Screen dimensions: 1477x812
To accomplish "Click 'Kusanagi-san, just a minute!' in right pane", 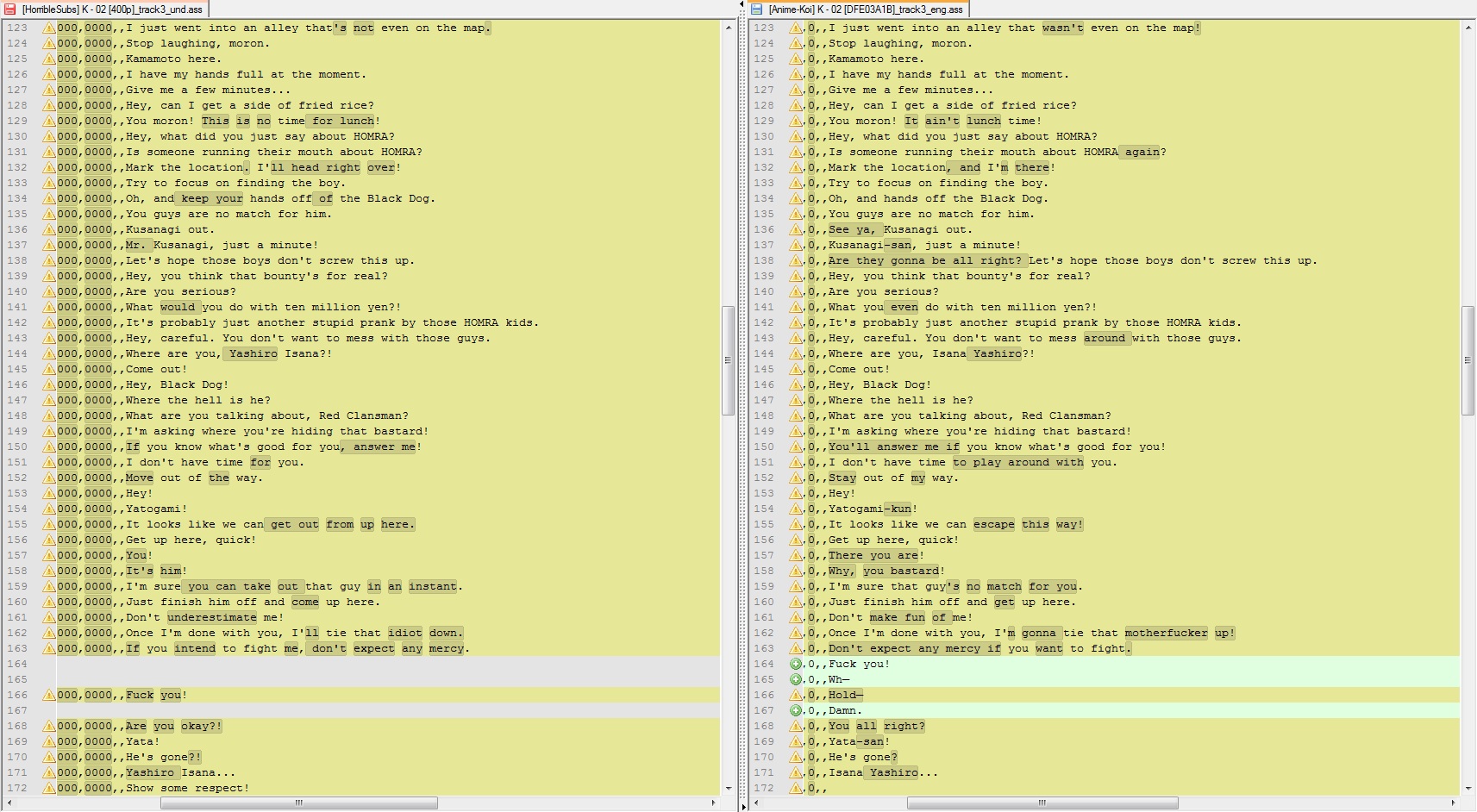I will (x=924, y=245).
